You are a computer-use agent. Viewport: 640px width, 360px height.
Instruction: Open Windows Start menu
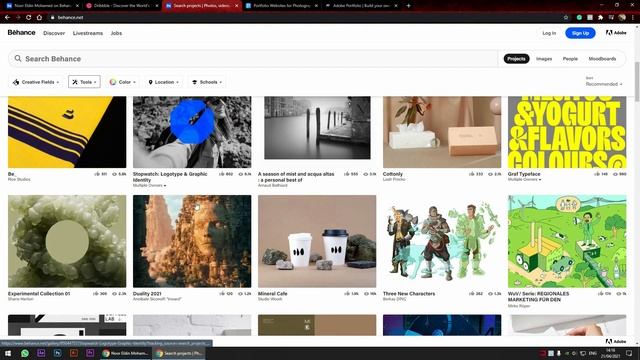tap(8, 353)
